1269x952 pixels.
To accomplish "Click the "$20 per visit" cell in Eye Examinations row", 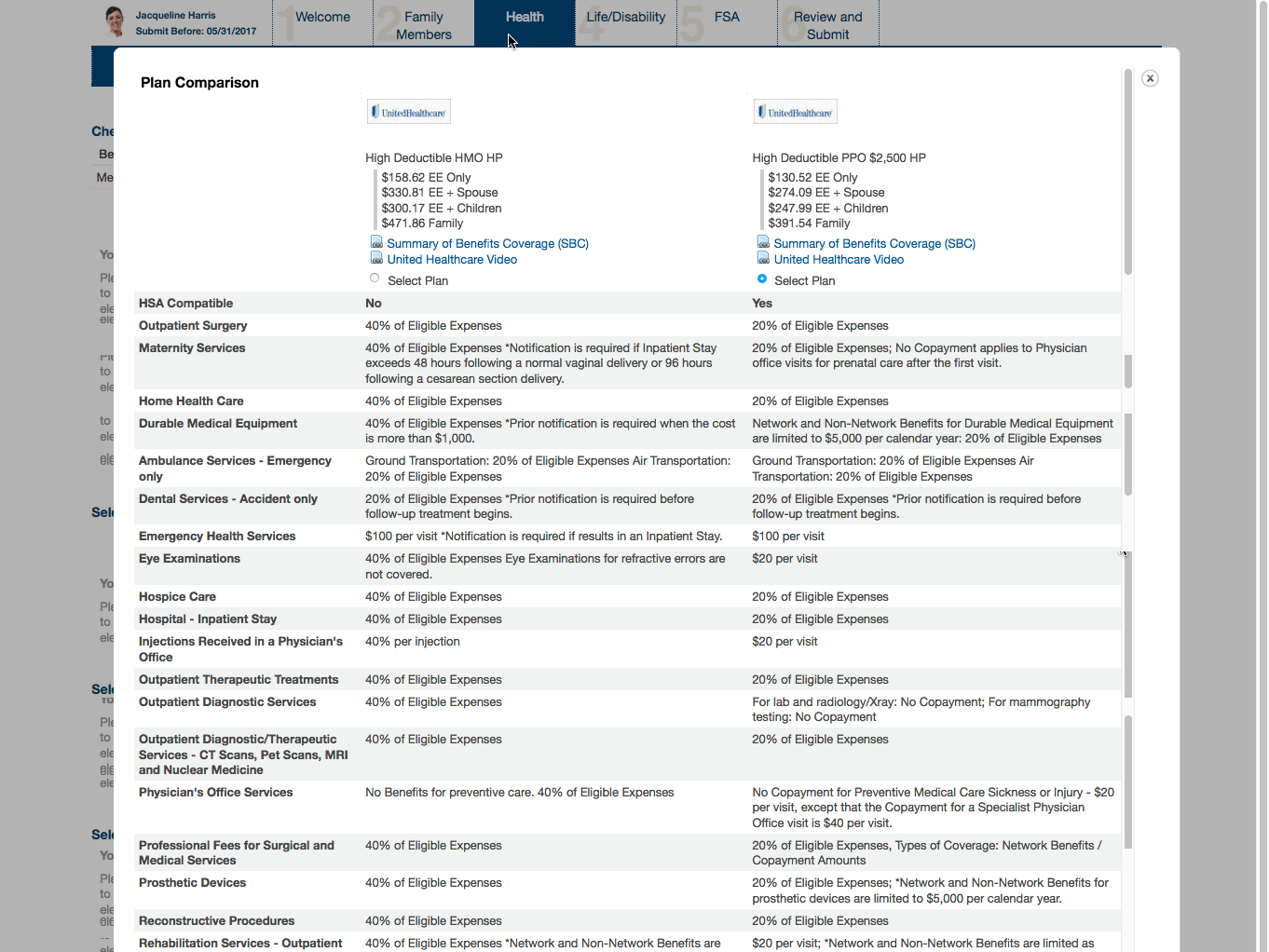I will pyautogui.click(x=785, y=558).
